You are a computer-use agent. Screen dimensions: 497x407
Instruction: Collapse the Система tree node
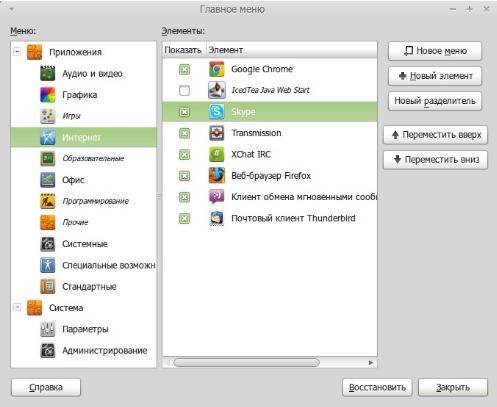[x=17, y=307]
